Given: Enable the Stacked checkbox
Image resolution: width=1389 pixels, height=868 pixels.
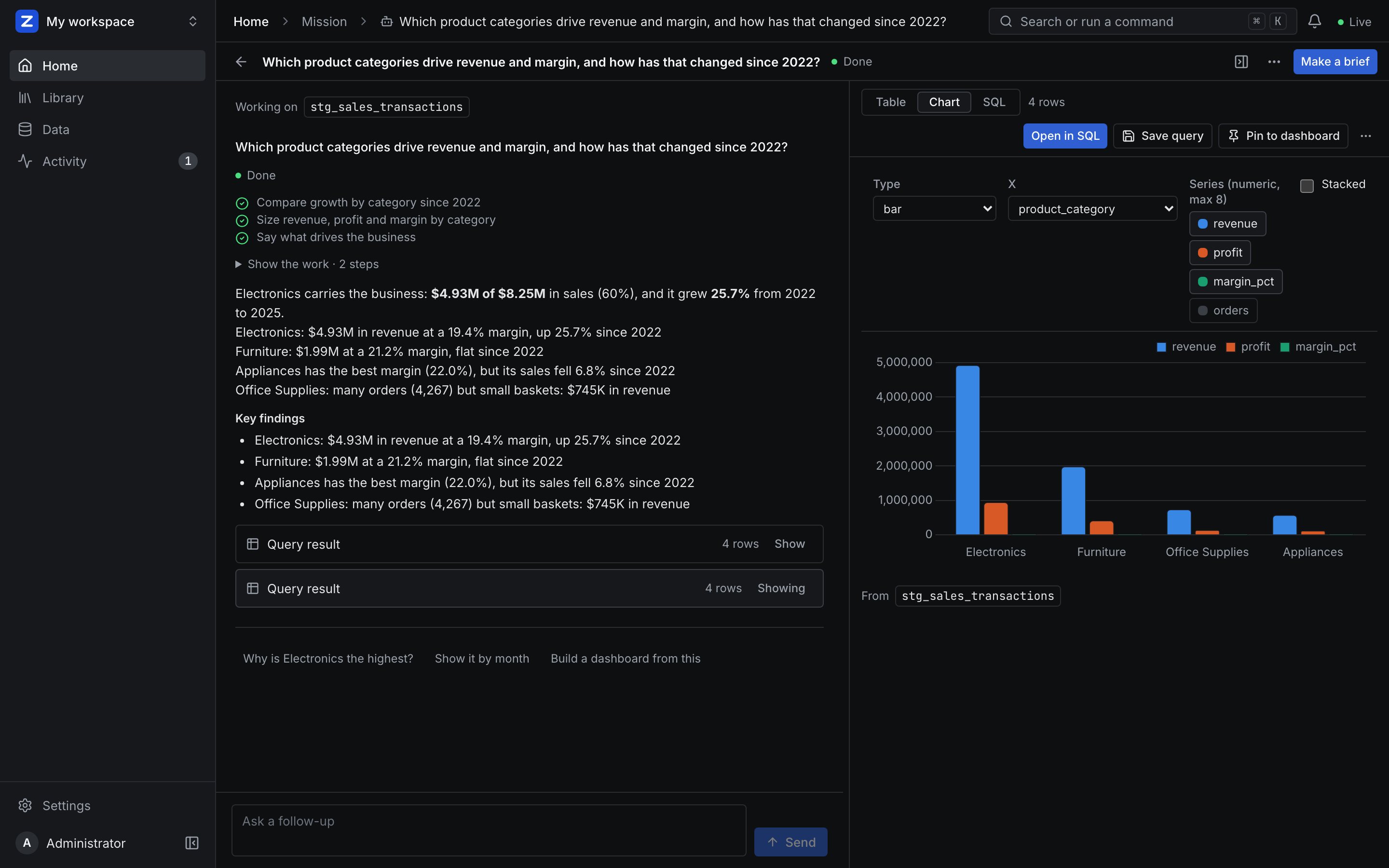Looking at the screenshot, I should pyautogui.click(x=1307, y=186).
